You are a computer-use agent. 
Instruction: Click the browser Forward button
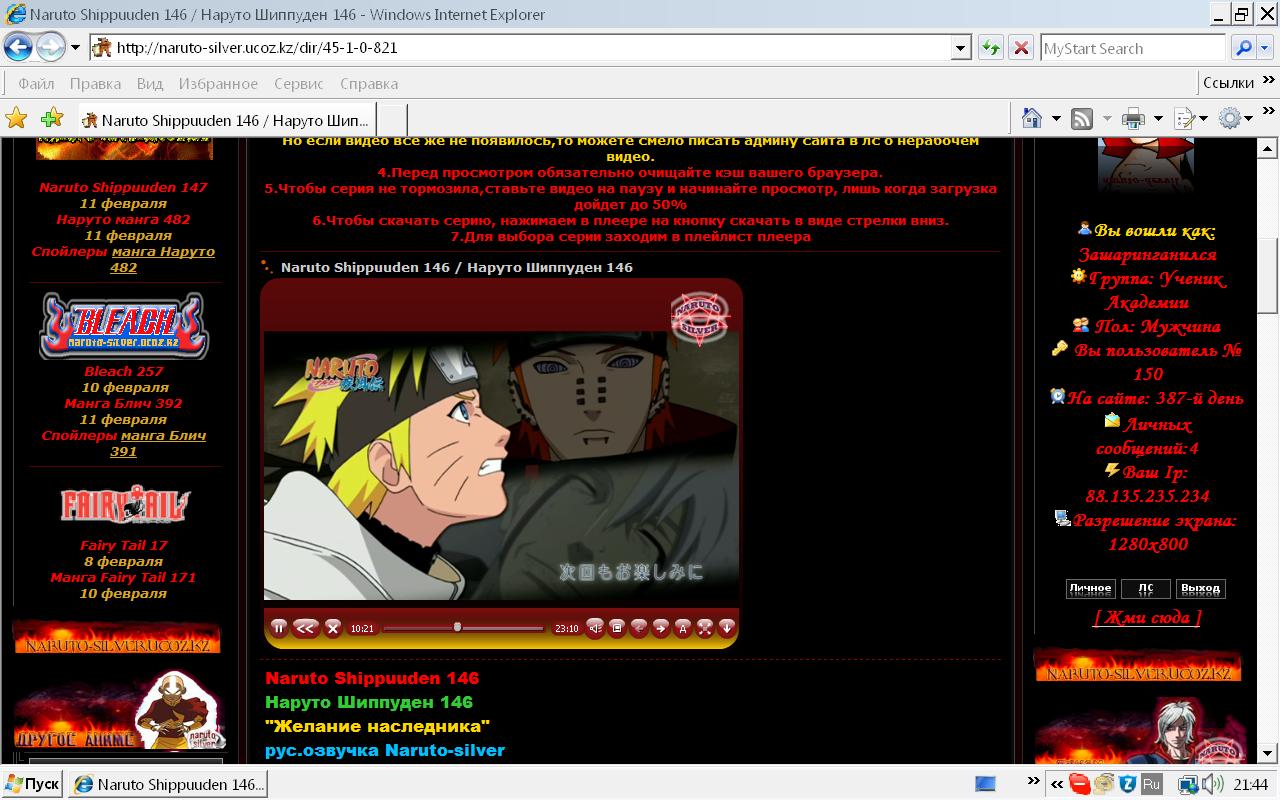tap(50, 47)
